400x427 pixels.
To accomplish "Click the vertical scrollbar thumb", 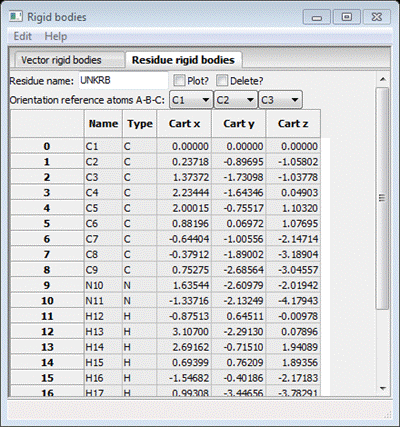I will coord(382,198).
